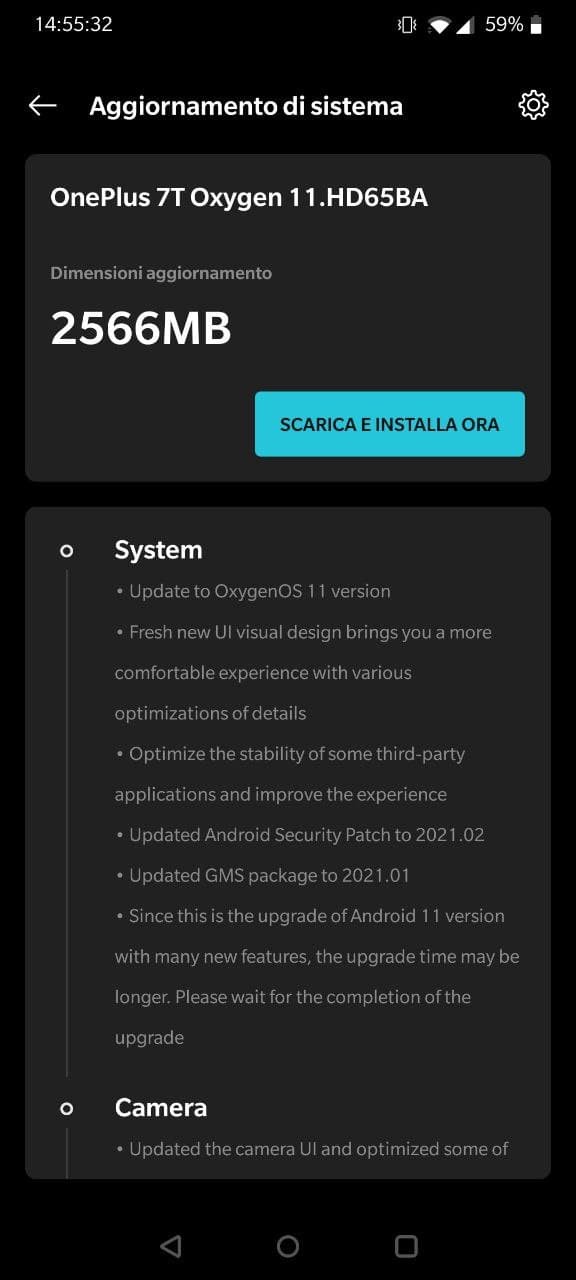
Task: Tap Scarica e installa ora button
Action: pyautogui.click(x=390, y=424)
